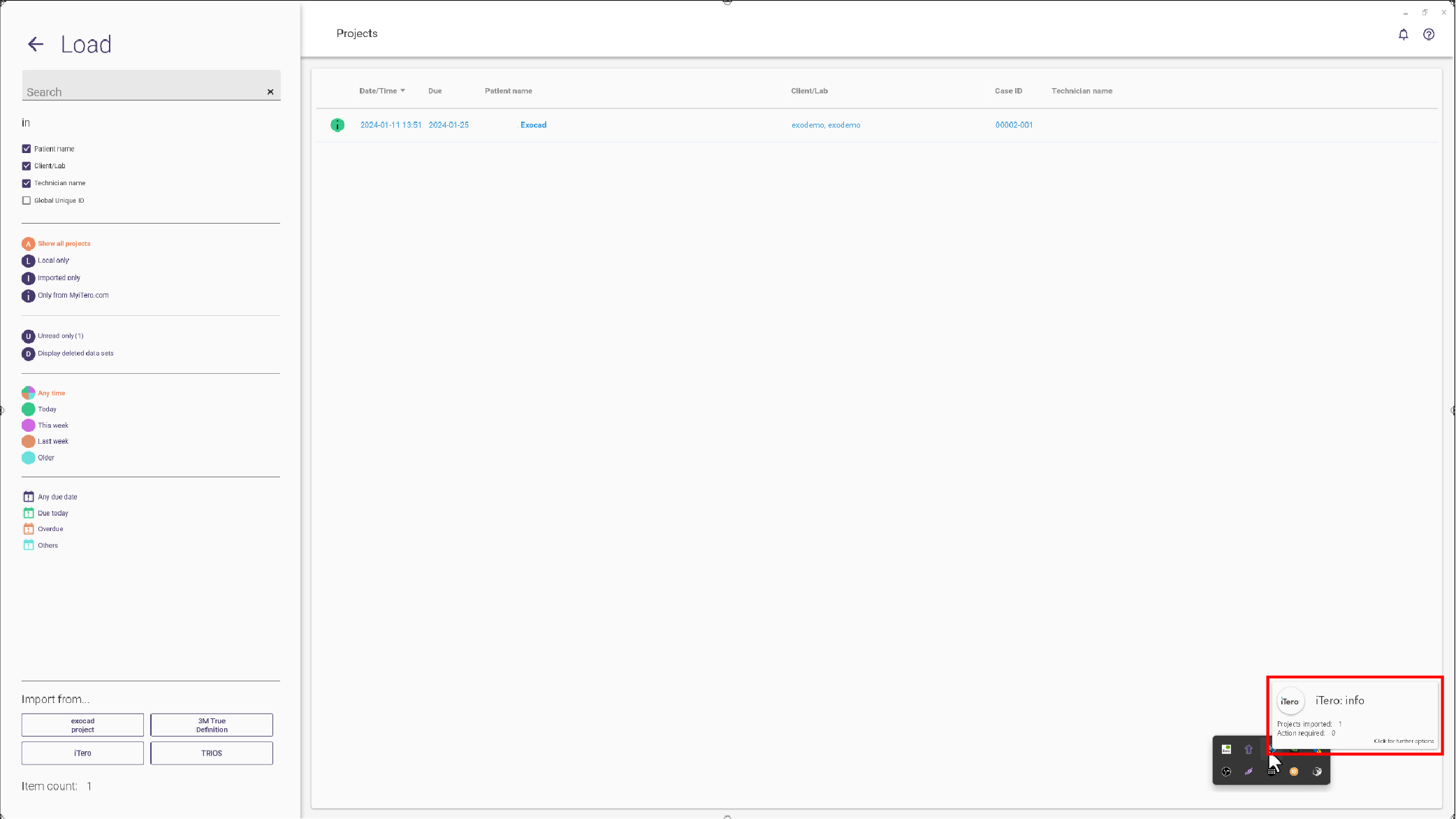
Task: Open the notifications bell
Action: coord(1404,34)
